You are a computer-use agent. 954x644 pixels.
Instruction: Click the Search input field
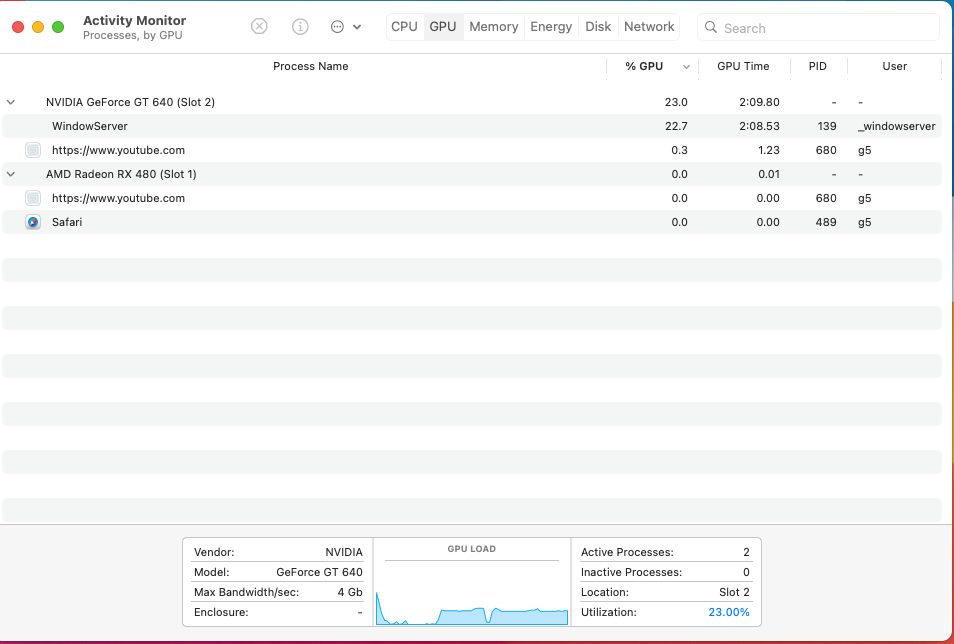[818, 27]
